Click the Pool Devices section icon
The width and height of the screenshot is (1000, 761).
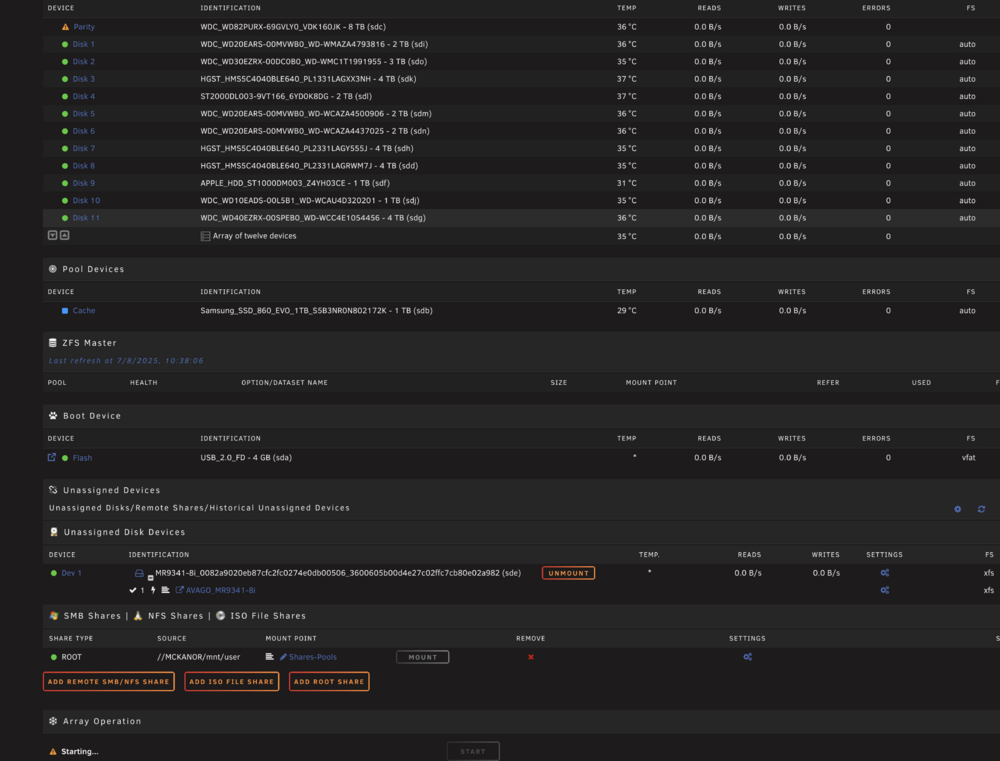53,269
